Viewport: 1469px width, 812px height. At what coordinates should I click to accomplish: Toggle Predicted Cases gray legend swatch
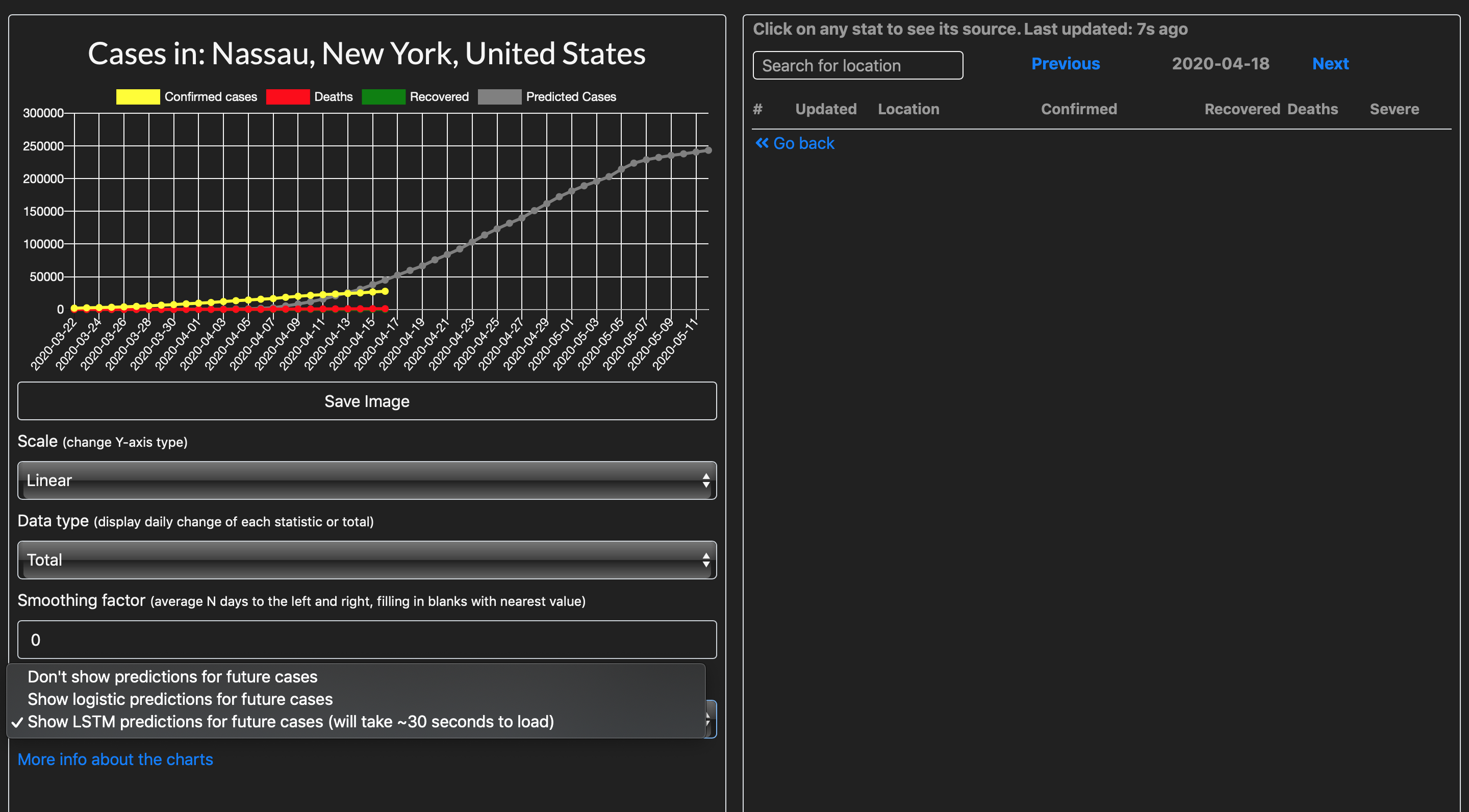pos(499,97)
